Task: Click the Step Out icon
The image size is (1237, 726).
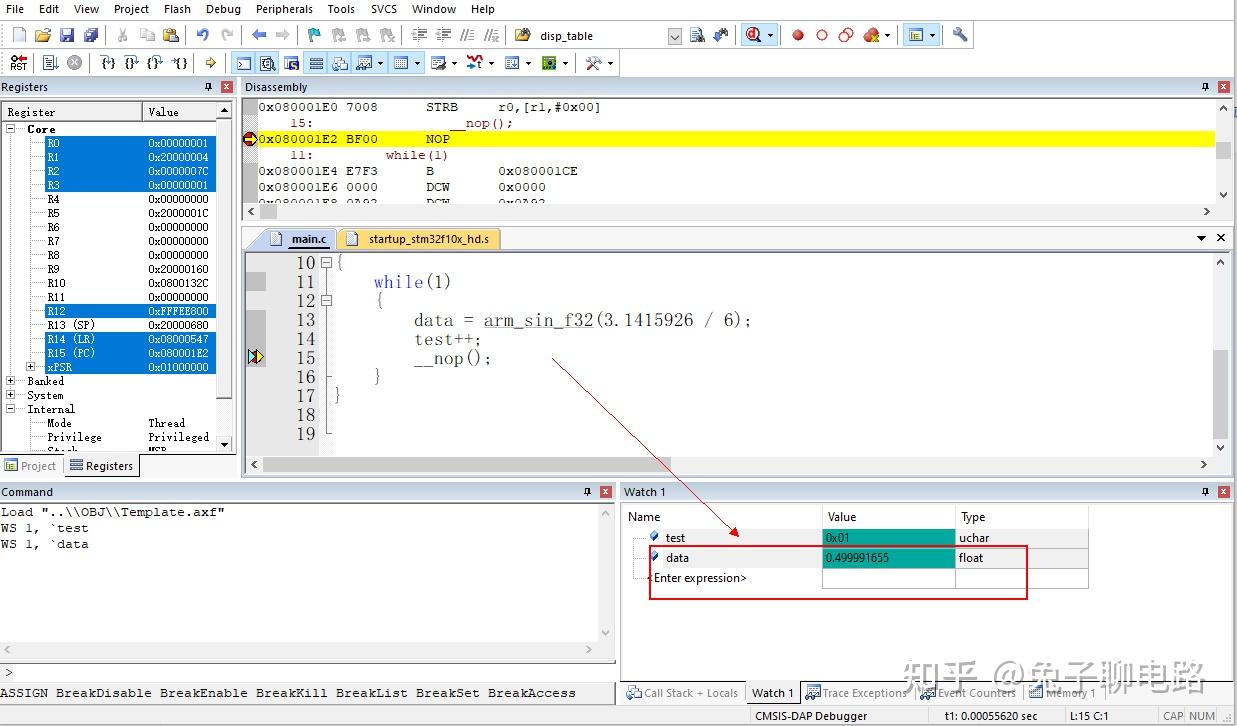Action: (x=156, y=62)
